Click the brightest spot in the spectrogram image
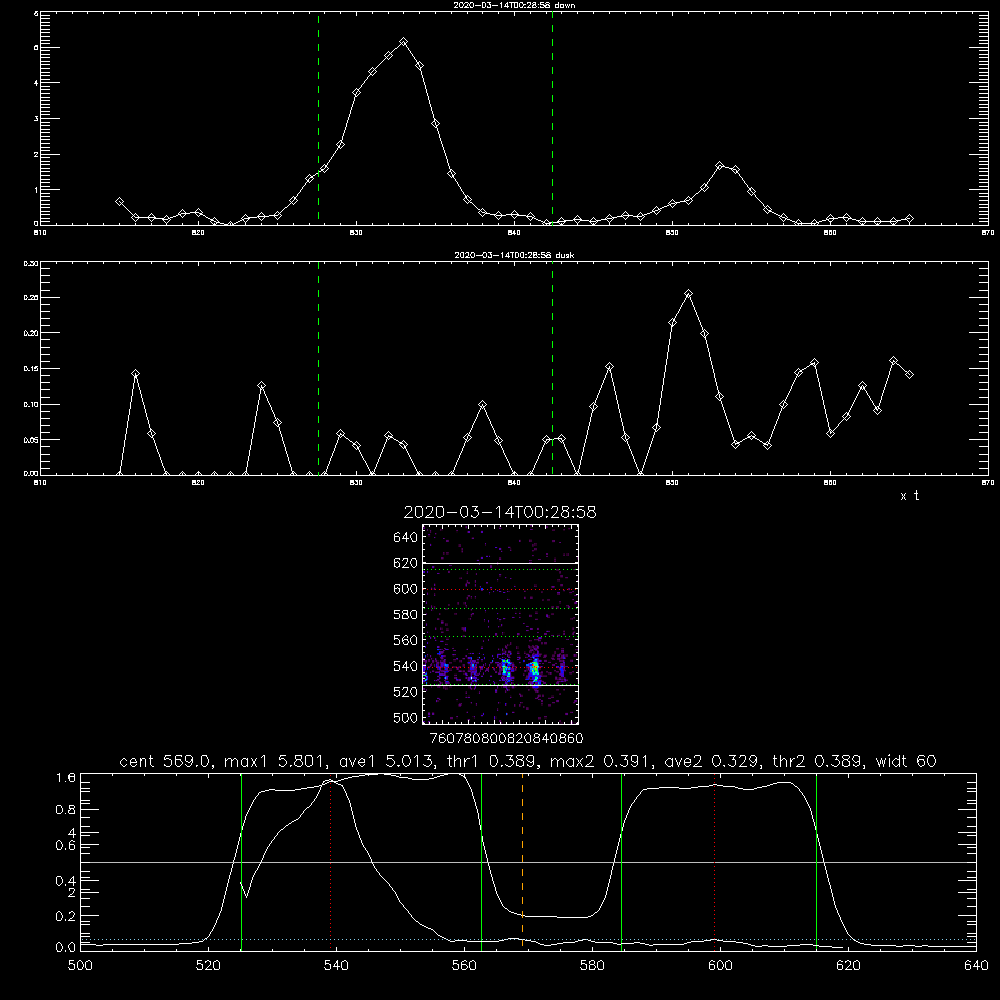1000x1000 pixels. (x=534, y=668)
